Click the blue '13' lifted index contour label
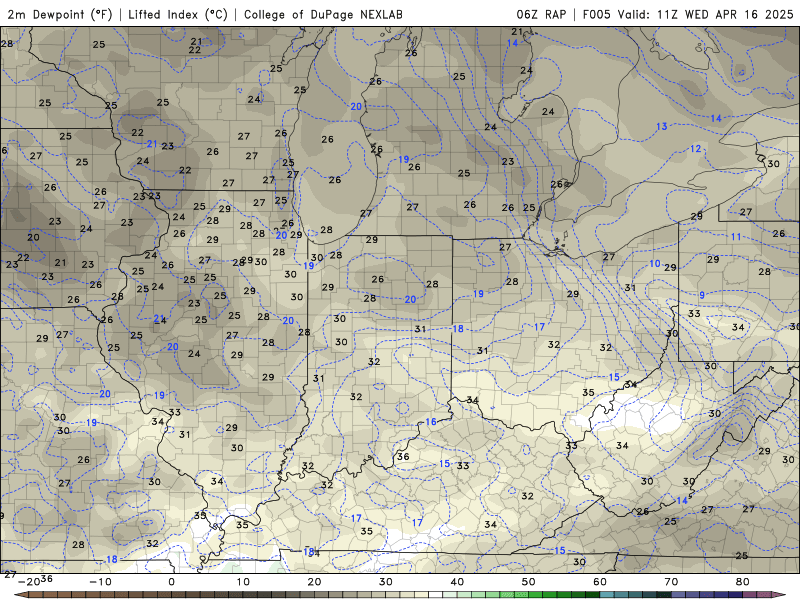Viewport: 800px width, 600px height. coord(661,127)
